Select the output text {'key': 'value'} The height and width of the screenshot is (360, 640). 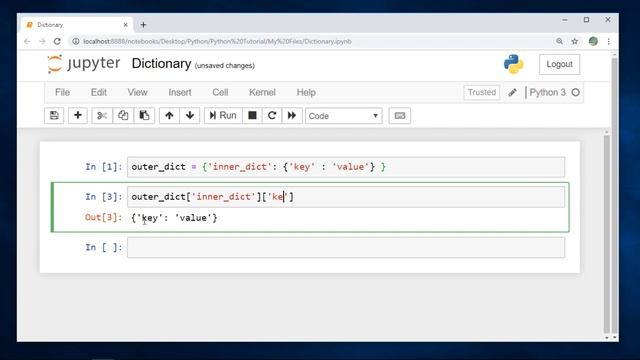174,218
